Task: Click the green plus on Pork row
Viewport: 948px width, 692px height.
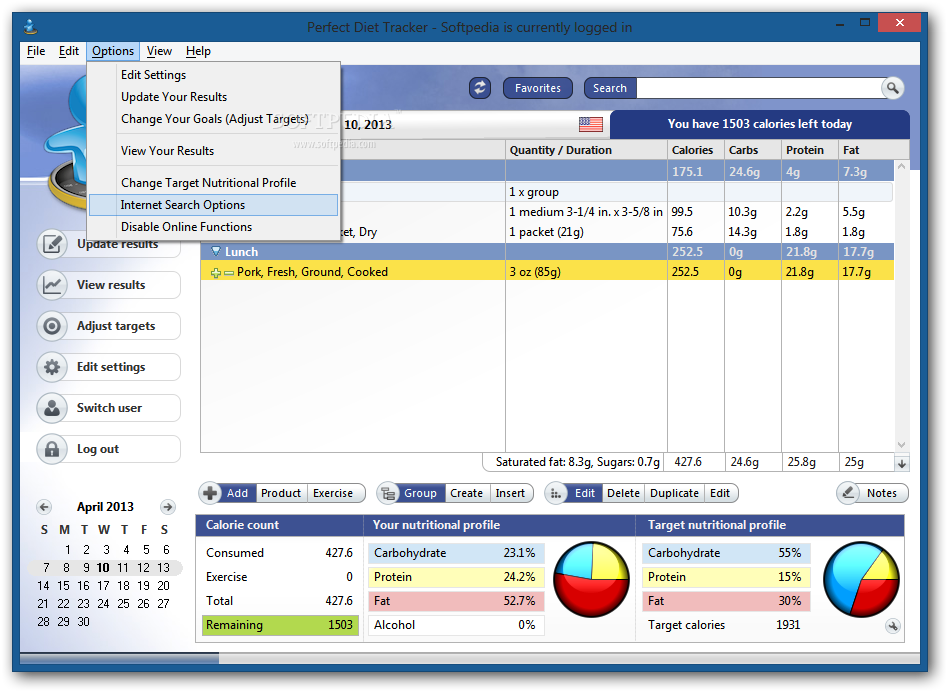Action: pos(216,273)
